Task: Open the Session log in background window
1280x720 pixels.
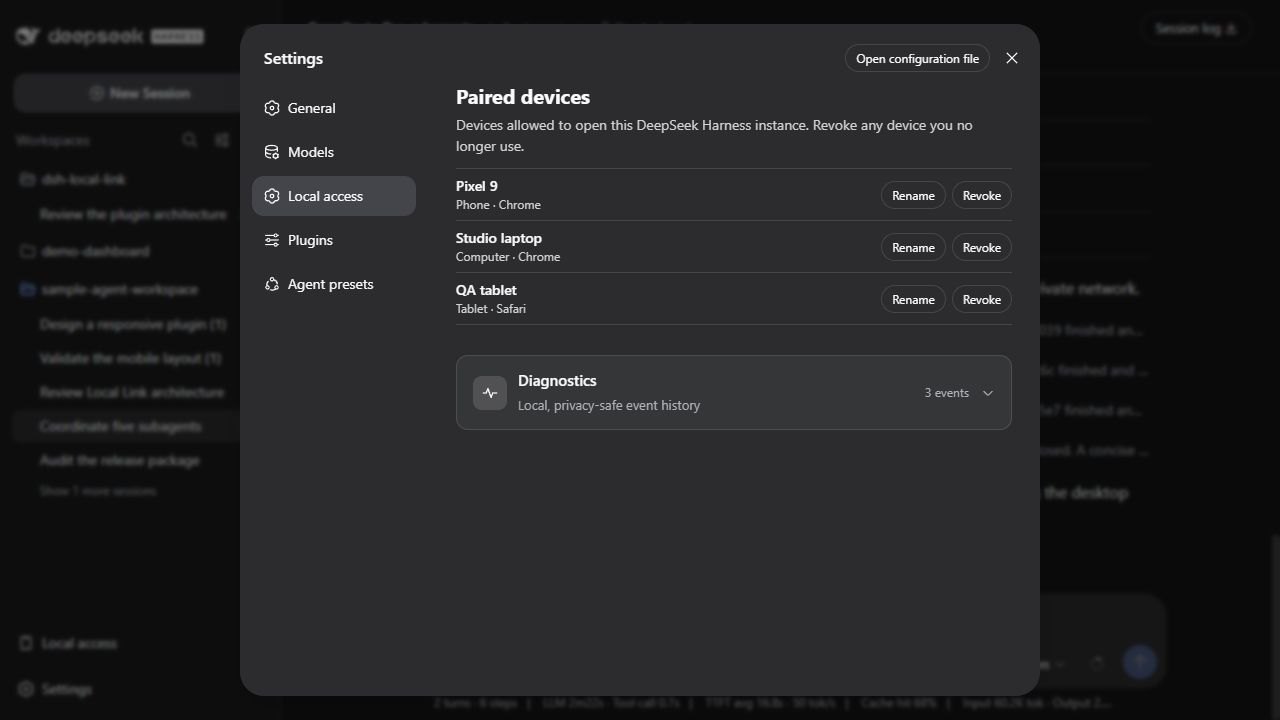Action: coord(1196,29)
